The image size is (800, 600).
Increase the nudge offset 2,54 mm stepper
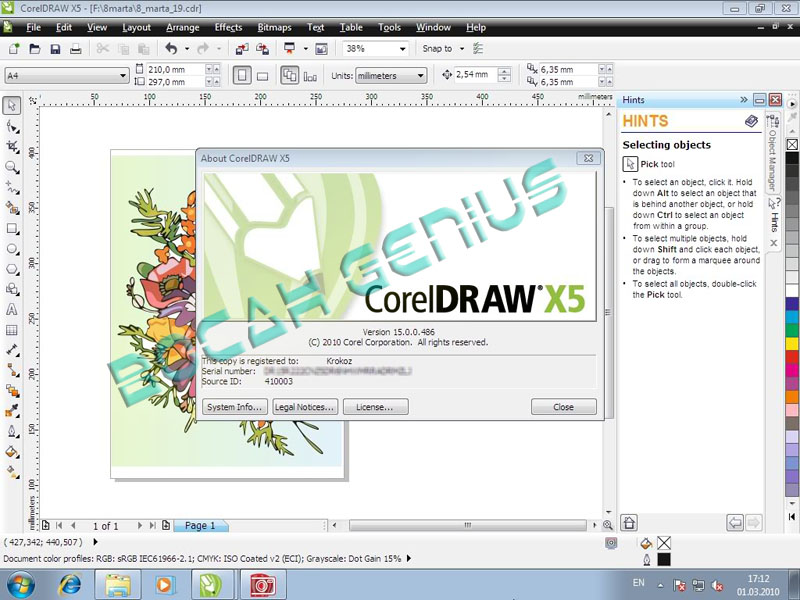click(x=504, y=71)
